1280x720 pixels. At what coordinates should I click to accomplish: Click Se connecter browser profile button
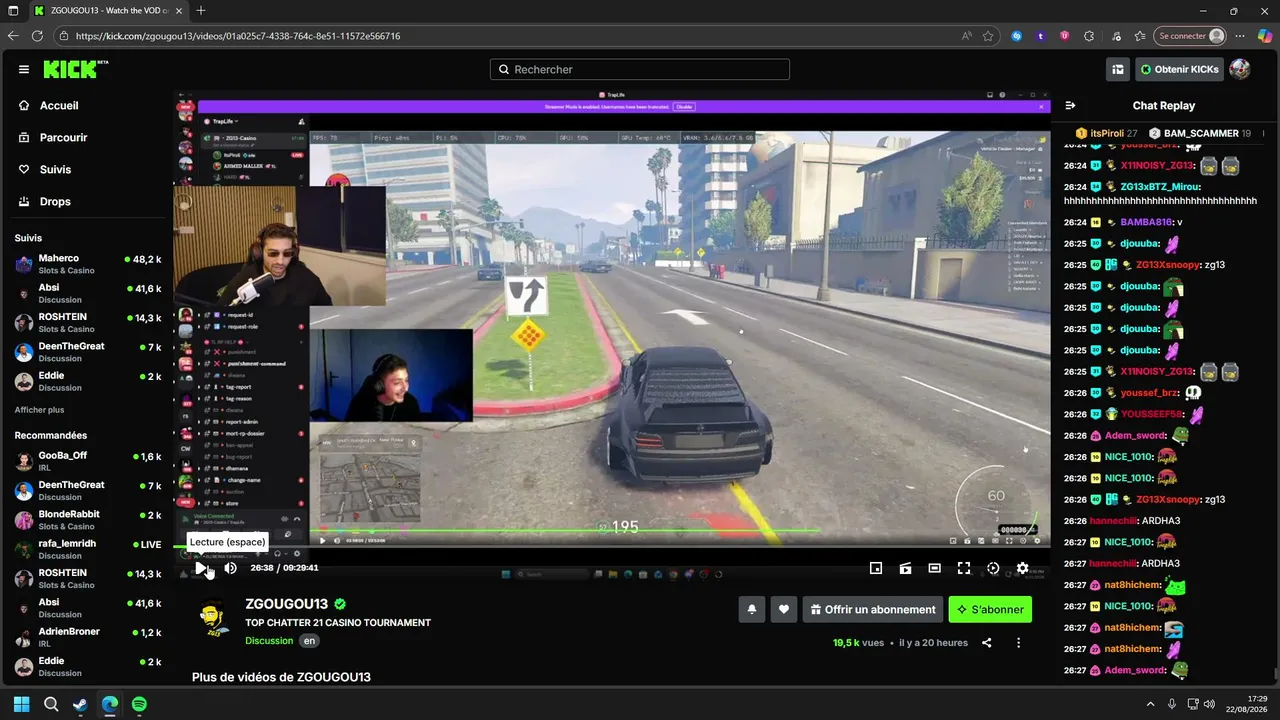pyautogui.click(x=1190, y=36)
